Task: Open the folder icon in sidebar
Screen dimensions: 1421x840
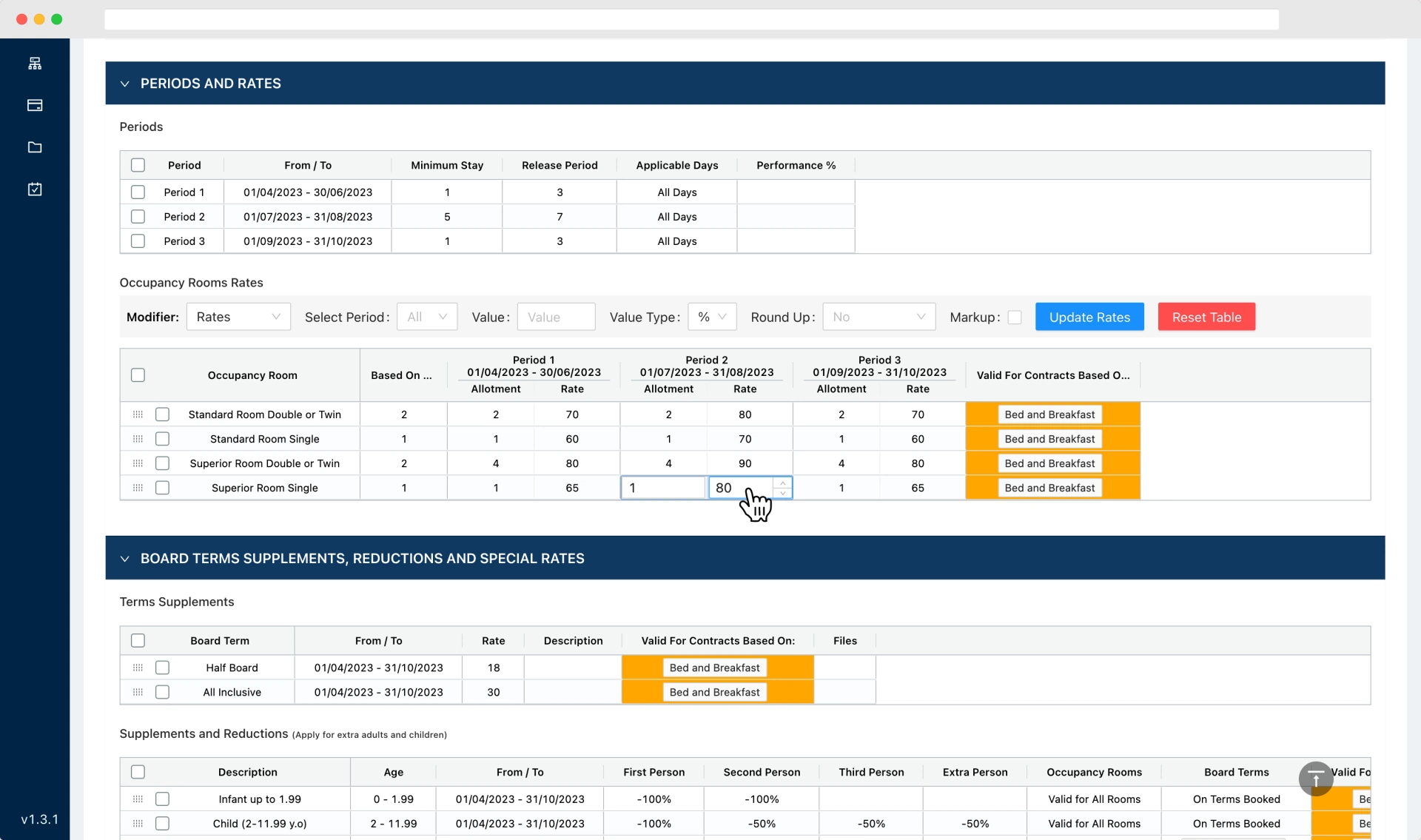Action: pyautogui.click(x=35, y=147)
